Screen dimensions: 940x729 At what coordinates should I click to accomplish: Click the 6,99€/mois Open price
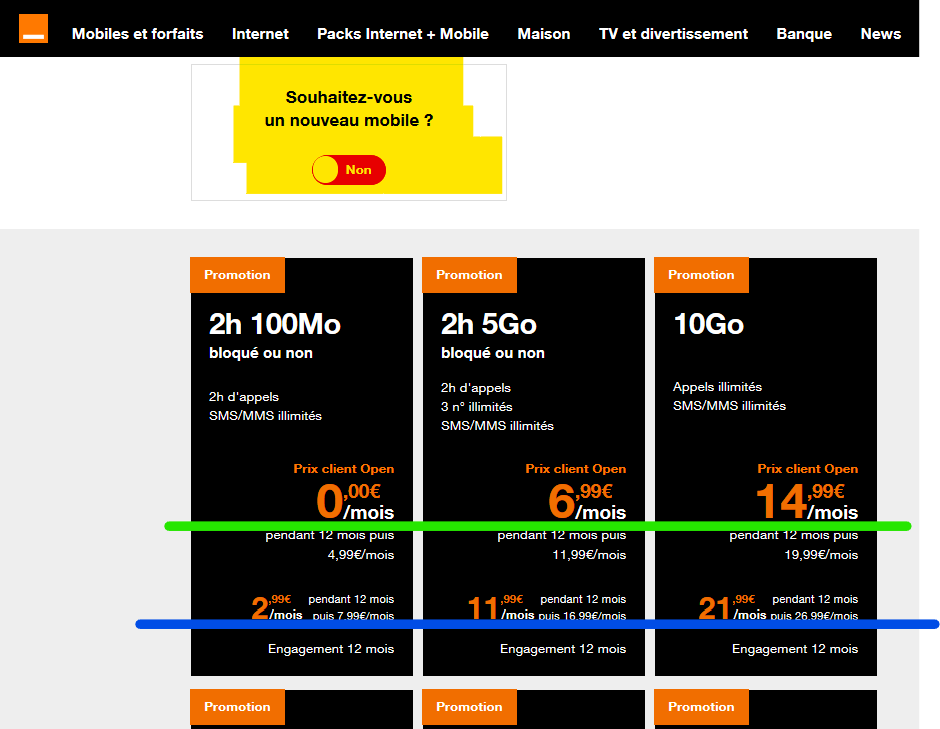click(x=587, y=501)
